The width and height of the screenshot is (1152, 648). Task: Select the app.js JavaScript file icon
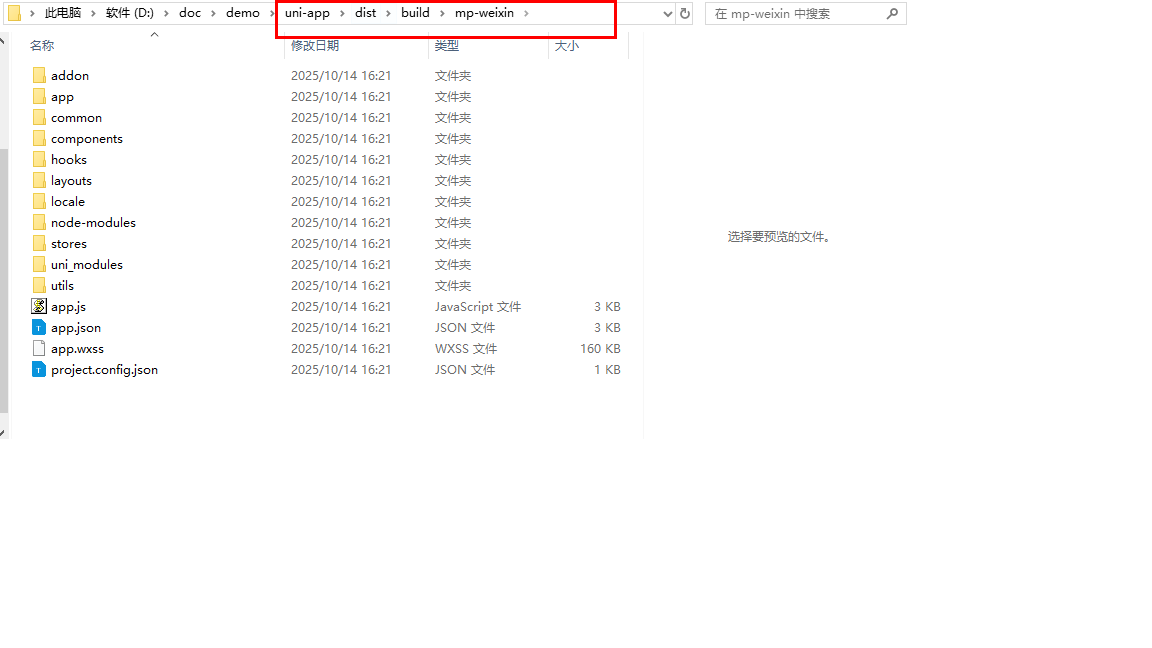(39, 307)
